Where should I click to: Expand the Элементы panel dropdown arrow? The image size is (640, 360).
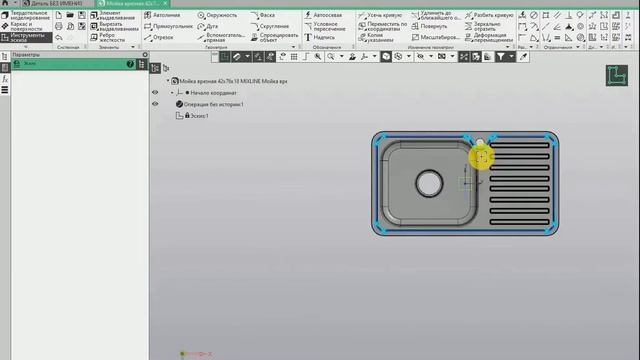tap(133, 47)
